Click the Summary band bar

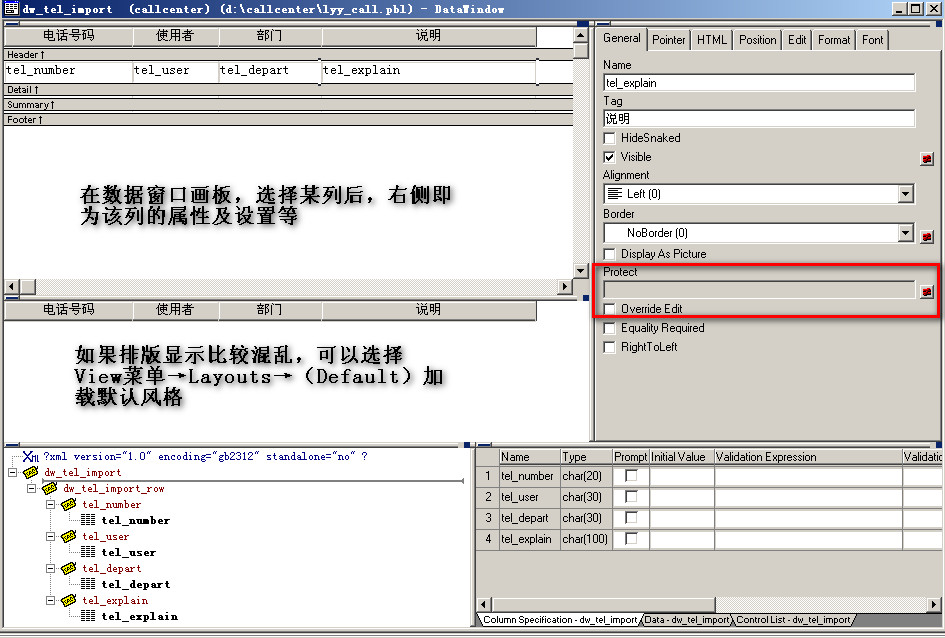[288, 105]
